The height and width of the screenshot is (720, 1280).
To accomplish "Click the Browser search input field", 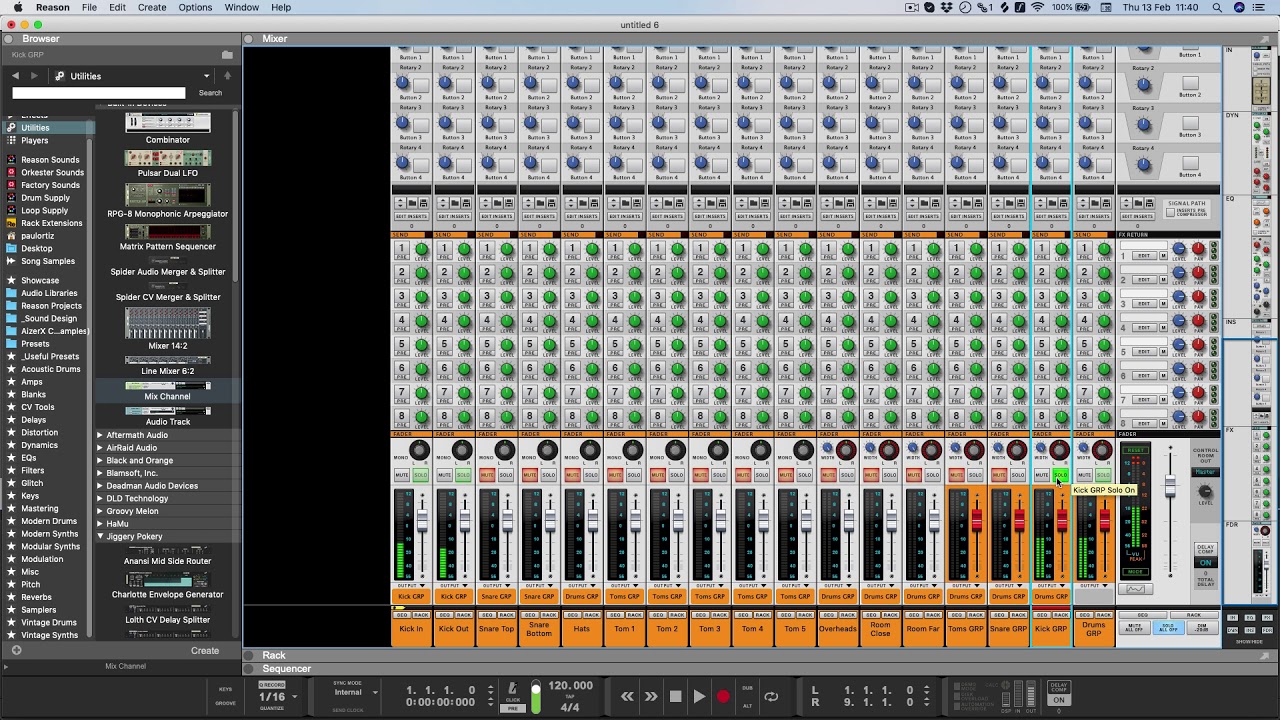I will pyautogui.click(x=99, y=93).
